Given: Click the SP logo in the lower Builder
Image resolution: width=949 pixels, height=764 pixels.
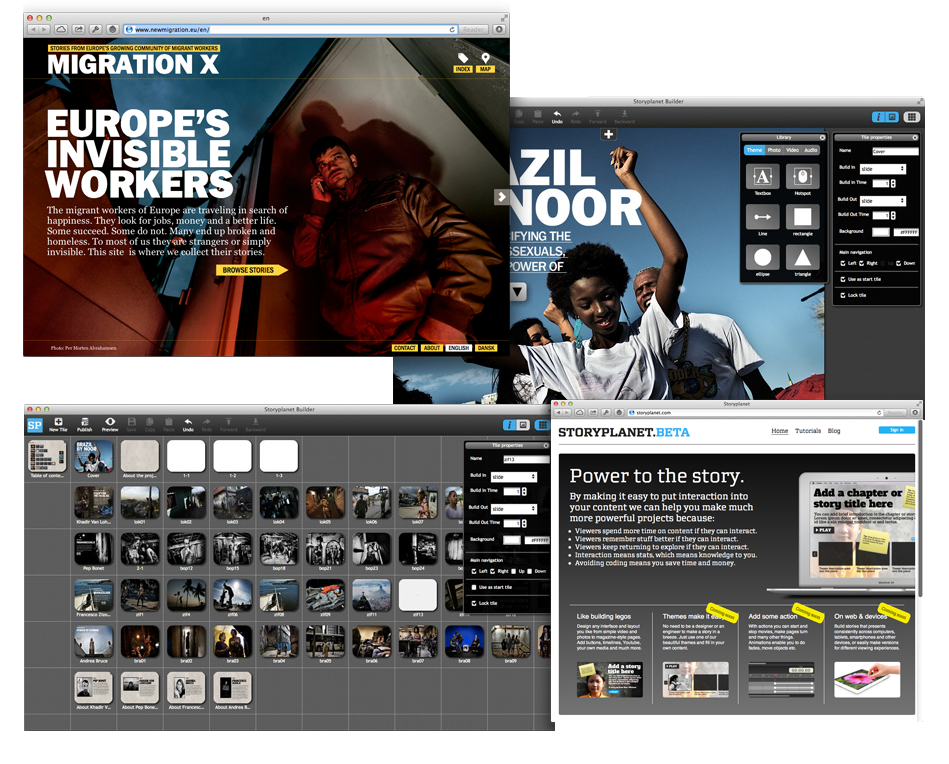Looking at the screenshot, I should click(34, 425).
